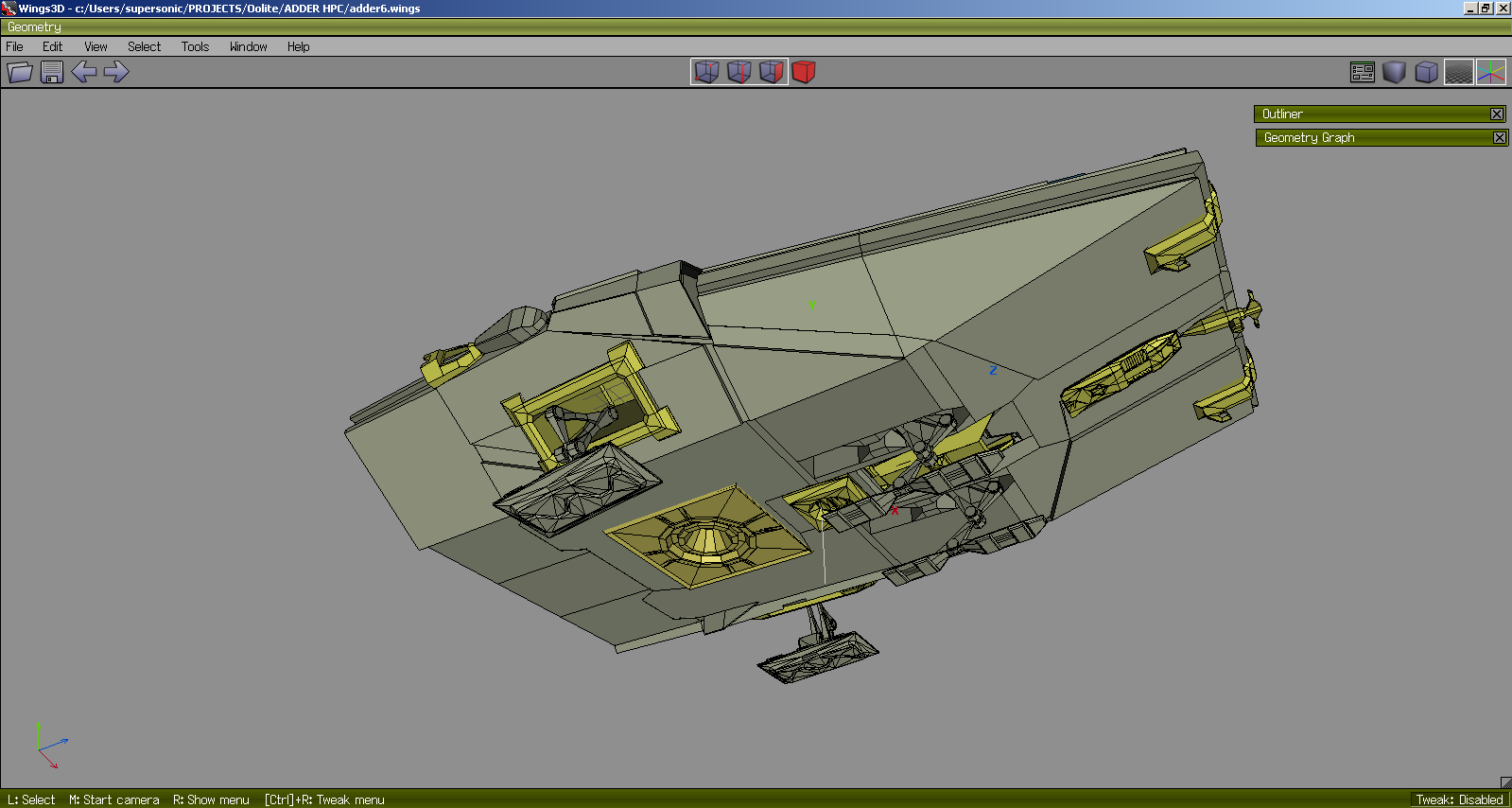The image size is (1512, 808).
Task: Minimize the Wings3D window
Action: coord(1470,9)
